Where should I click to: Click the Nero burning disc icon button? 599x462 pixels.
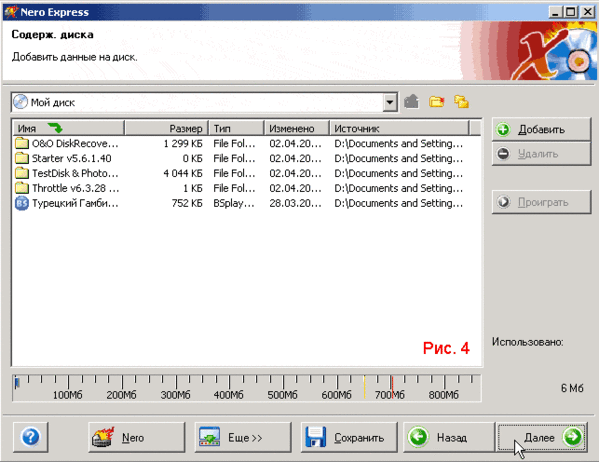(136, 437)
